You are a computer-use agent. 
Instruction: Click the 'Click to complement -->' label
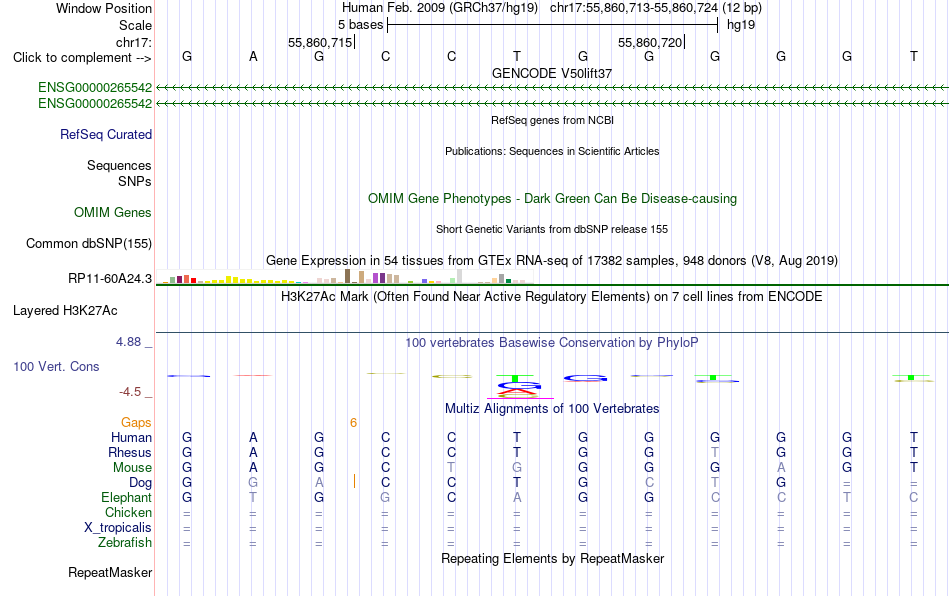[82, 58]
